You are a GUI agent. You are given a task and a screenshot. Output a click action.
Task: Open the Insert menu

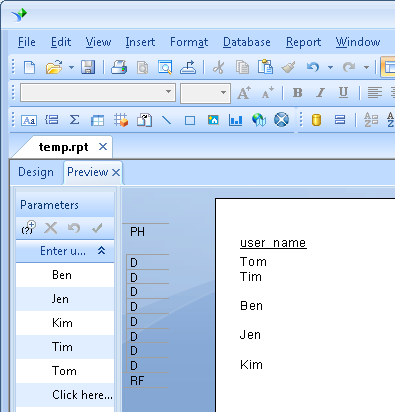(140, 42)
